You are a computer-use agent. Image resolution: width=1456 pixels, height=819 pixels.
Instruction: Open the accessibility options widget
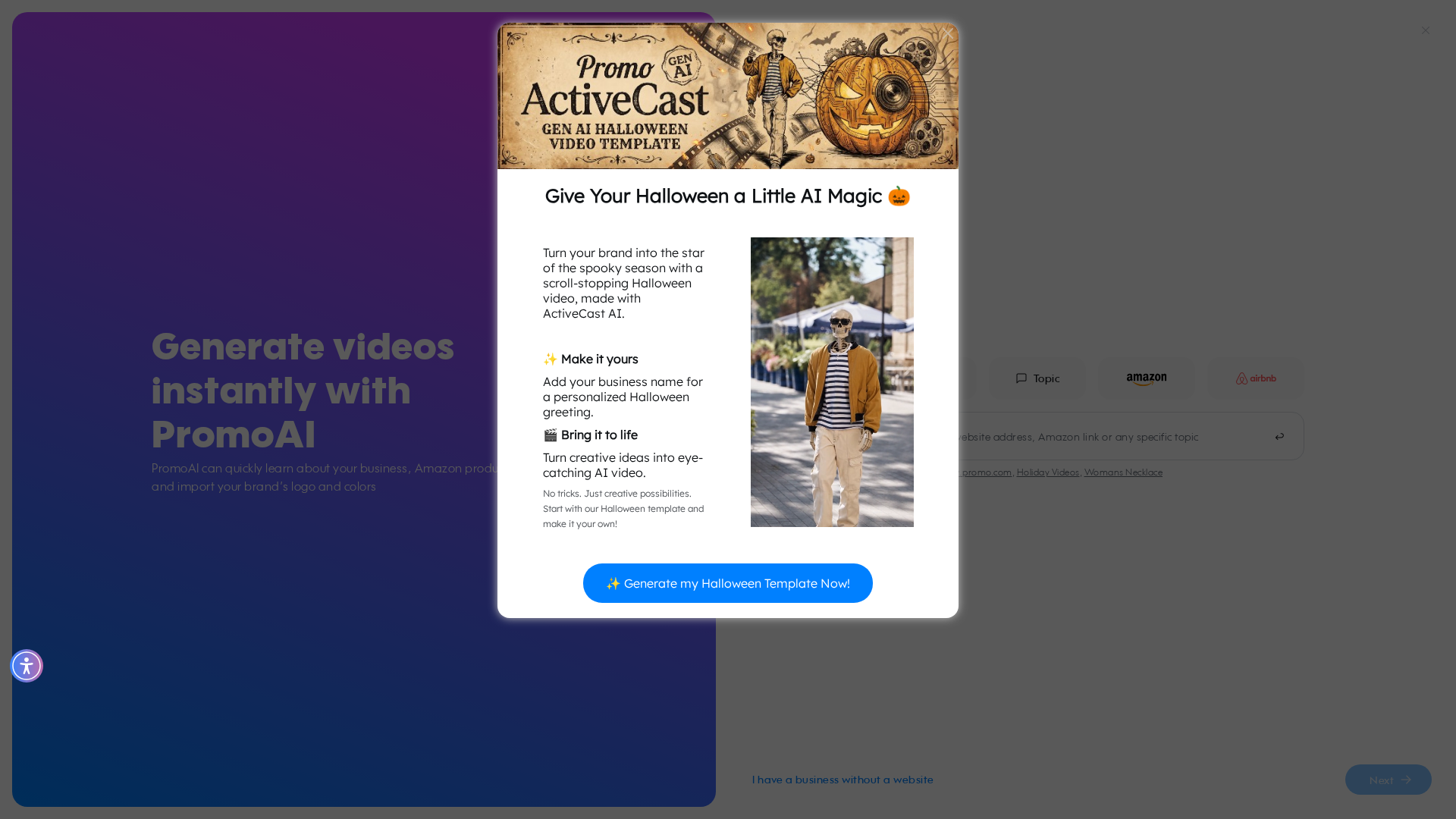point(27,666)
